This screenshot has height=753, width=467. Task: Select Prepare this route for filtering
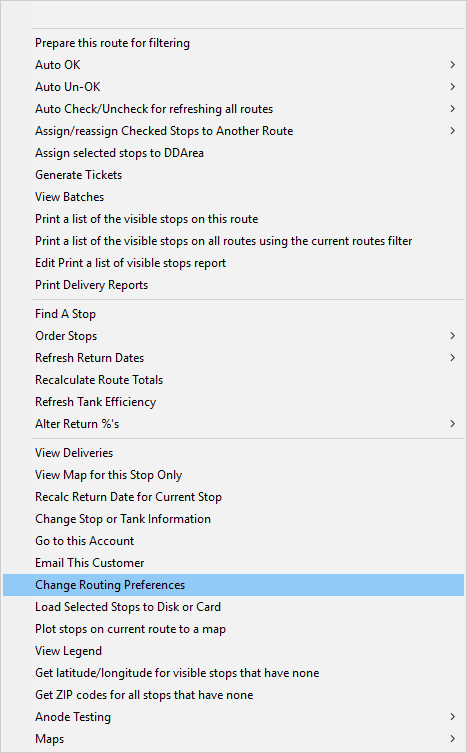point(234,43)
